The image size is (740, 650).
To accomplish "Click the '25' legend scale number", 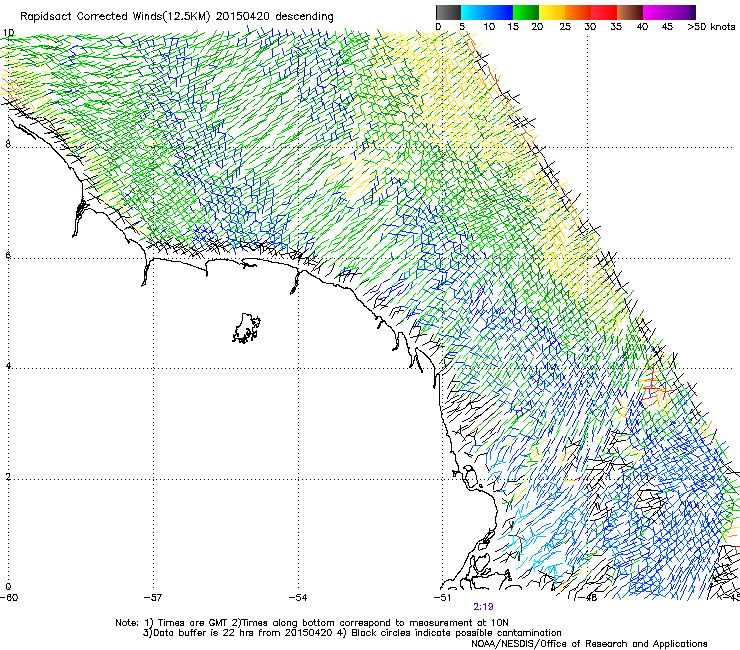I will click(565, 27).
